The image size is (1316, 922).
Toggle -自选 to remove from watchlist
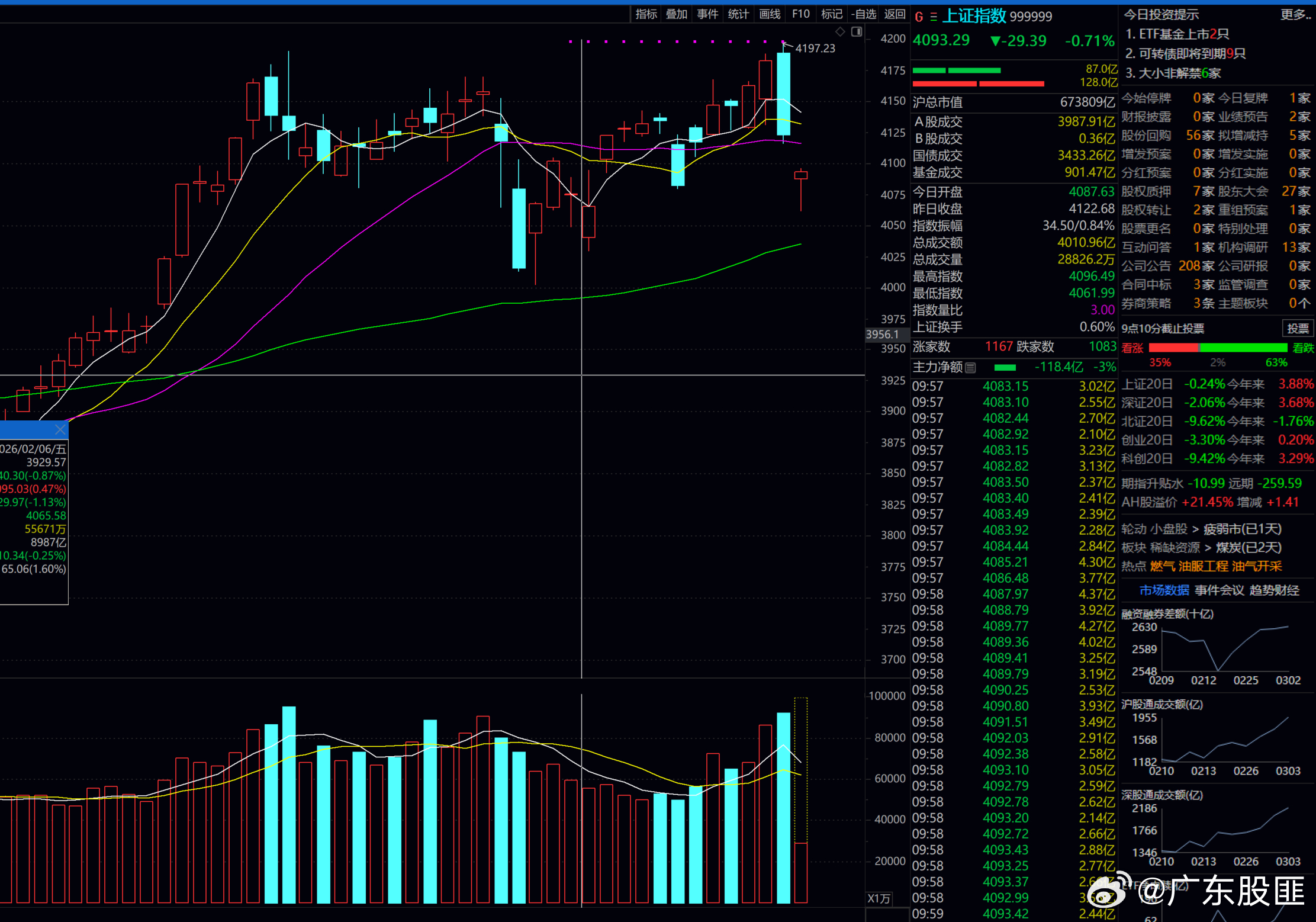[863, 14]
